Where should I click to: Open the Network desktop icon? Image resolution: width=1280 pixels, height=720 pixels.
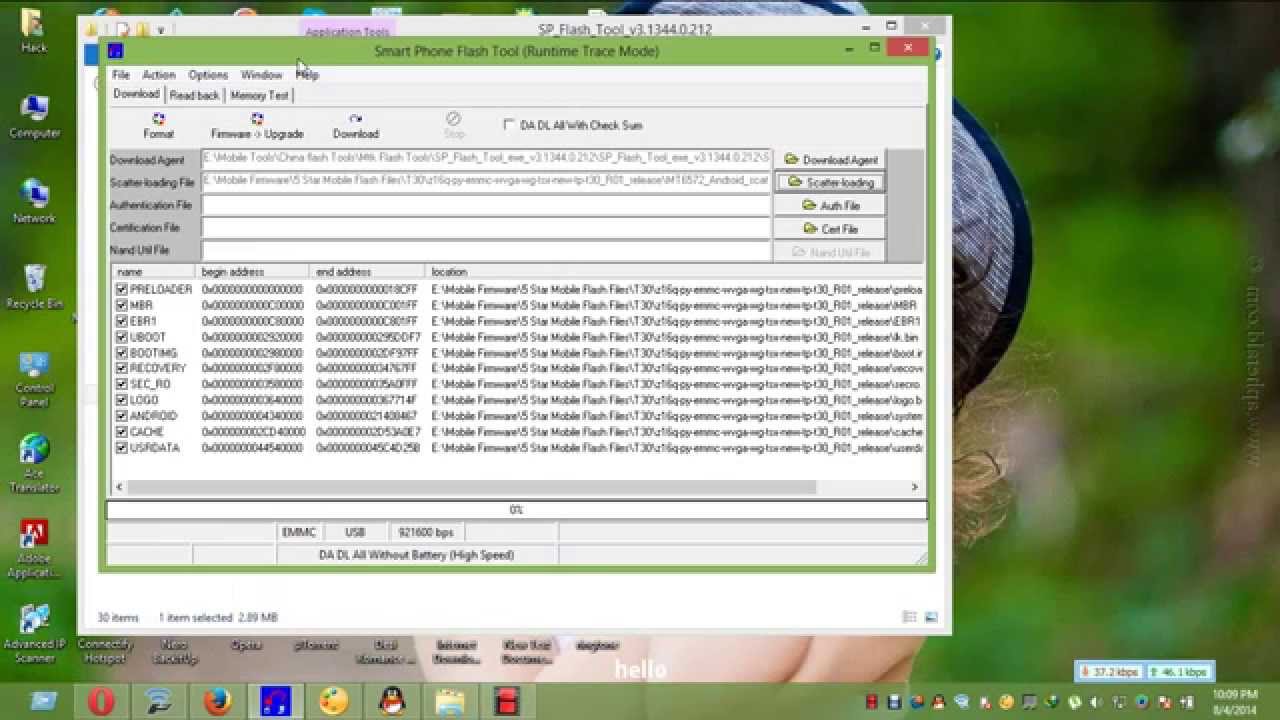point(34,201)
